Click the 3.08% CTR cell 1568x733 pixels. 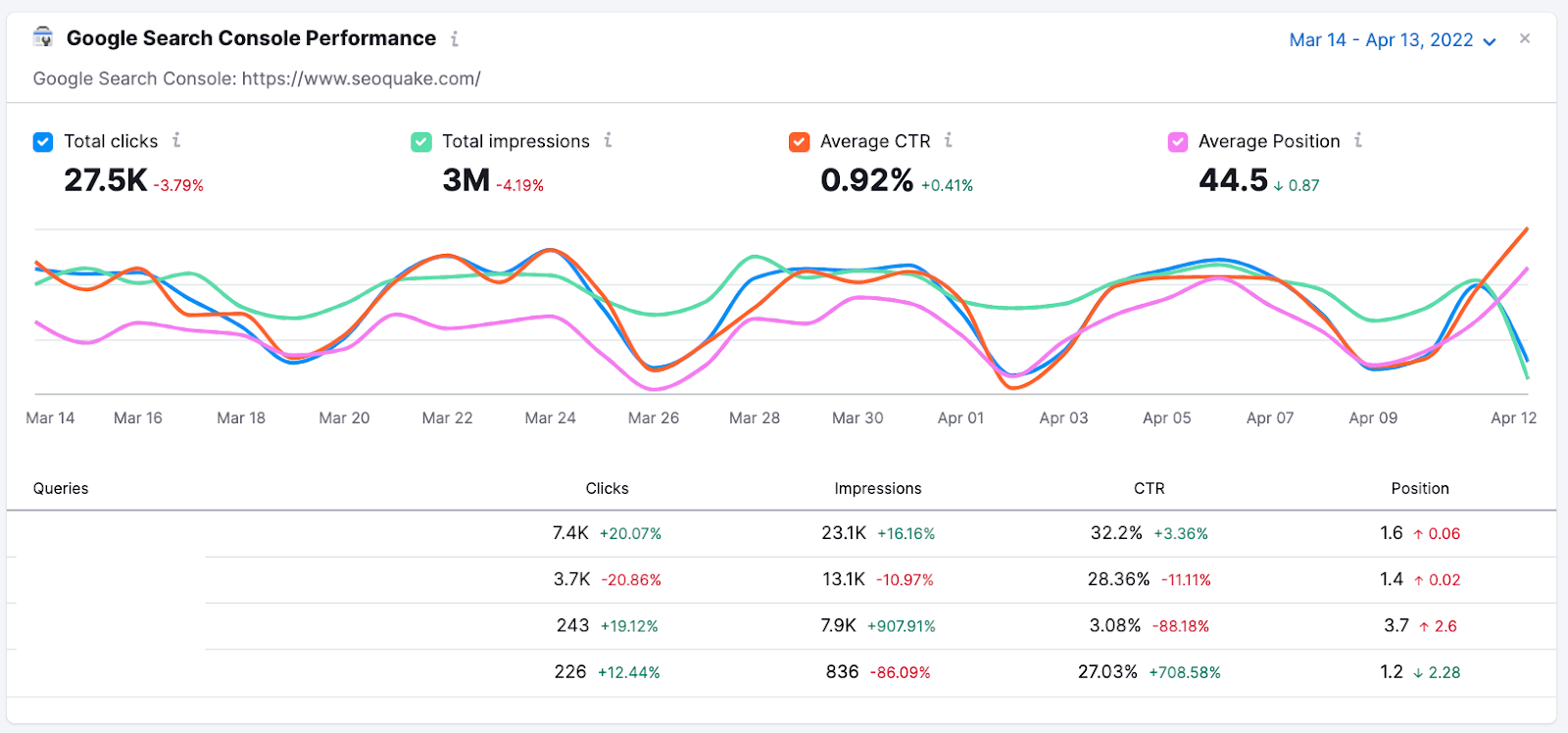click(1115, 625)
